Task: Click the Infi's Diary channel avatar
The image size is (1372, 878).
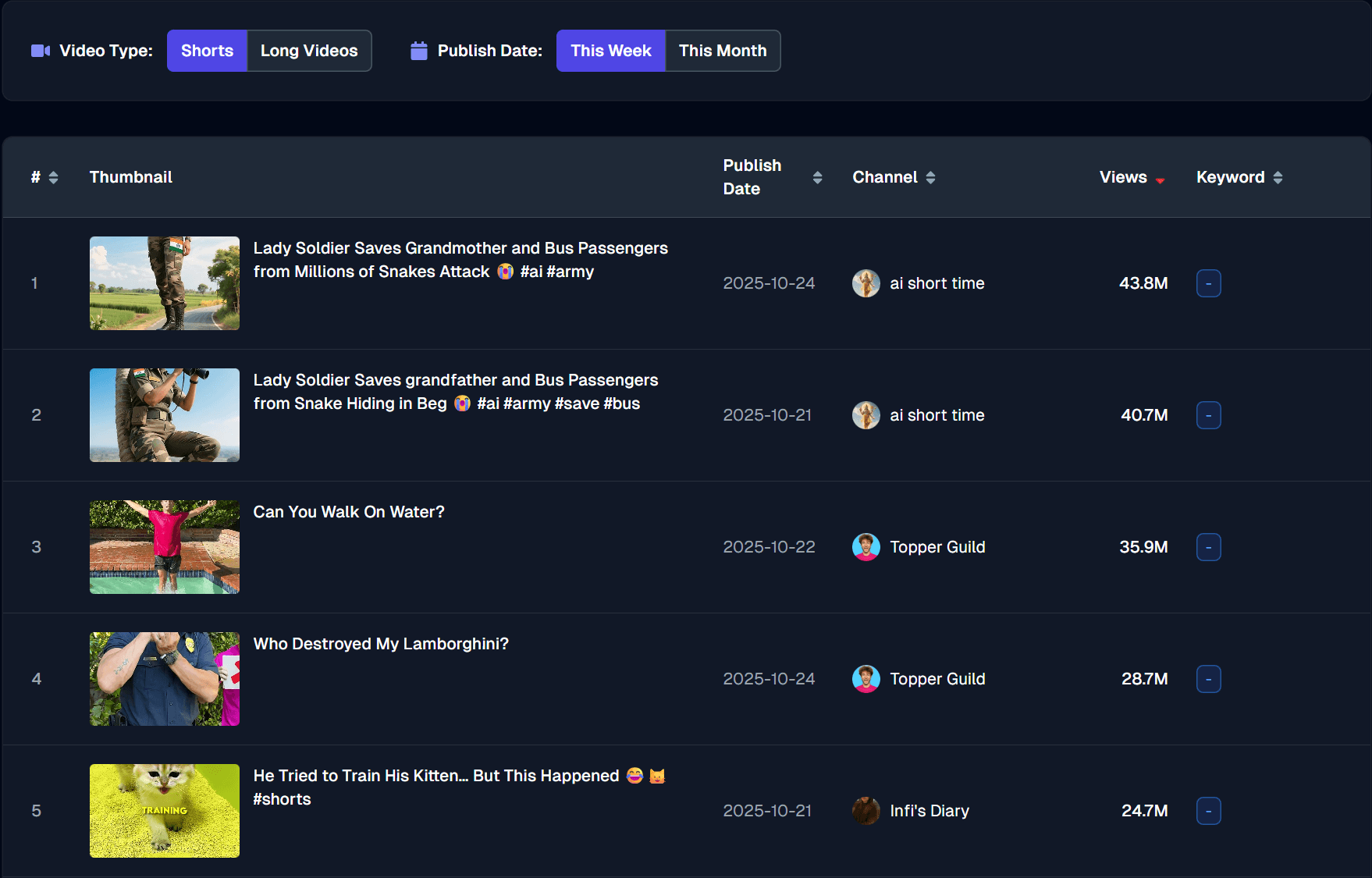Action: pos(866,811)
